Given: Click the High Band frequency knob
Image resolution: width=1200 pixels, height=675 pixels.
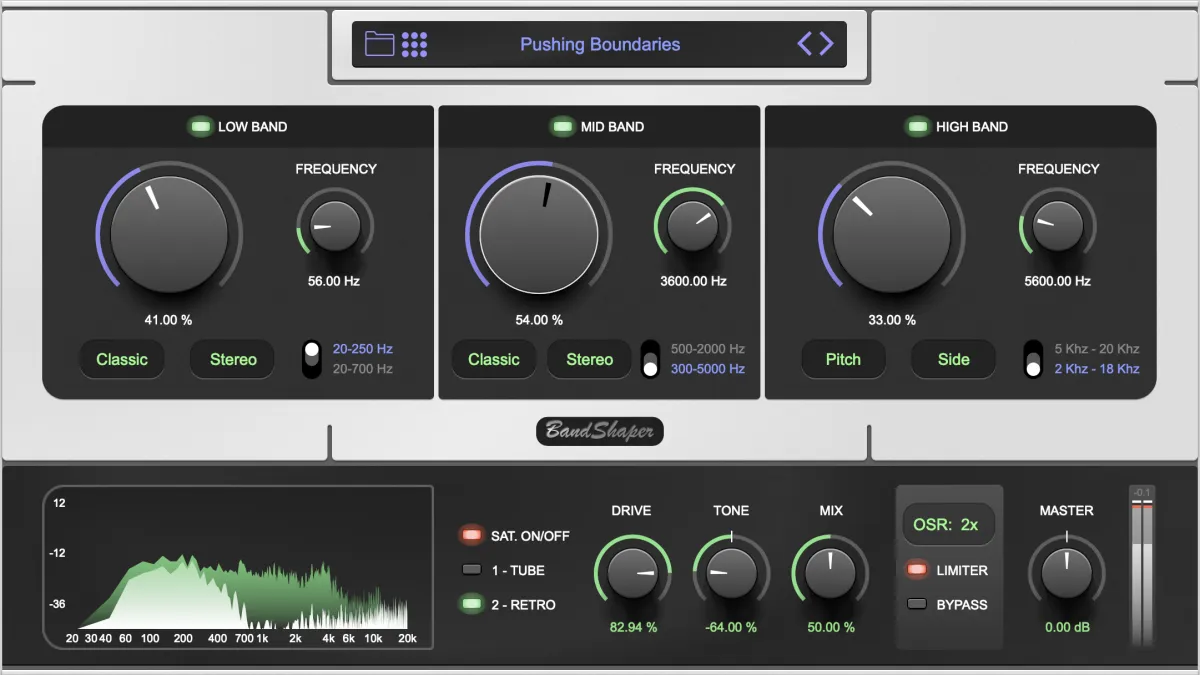Looking at the screenshot, I should [1057, 226].
